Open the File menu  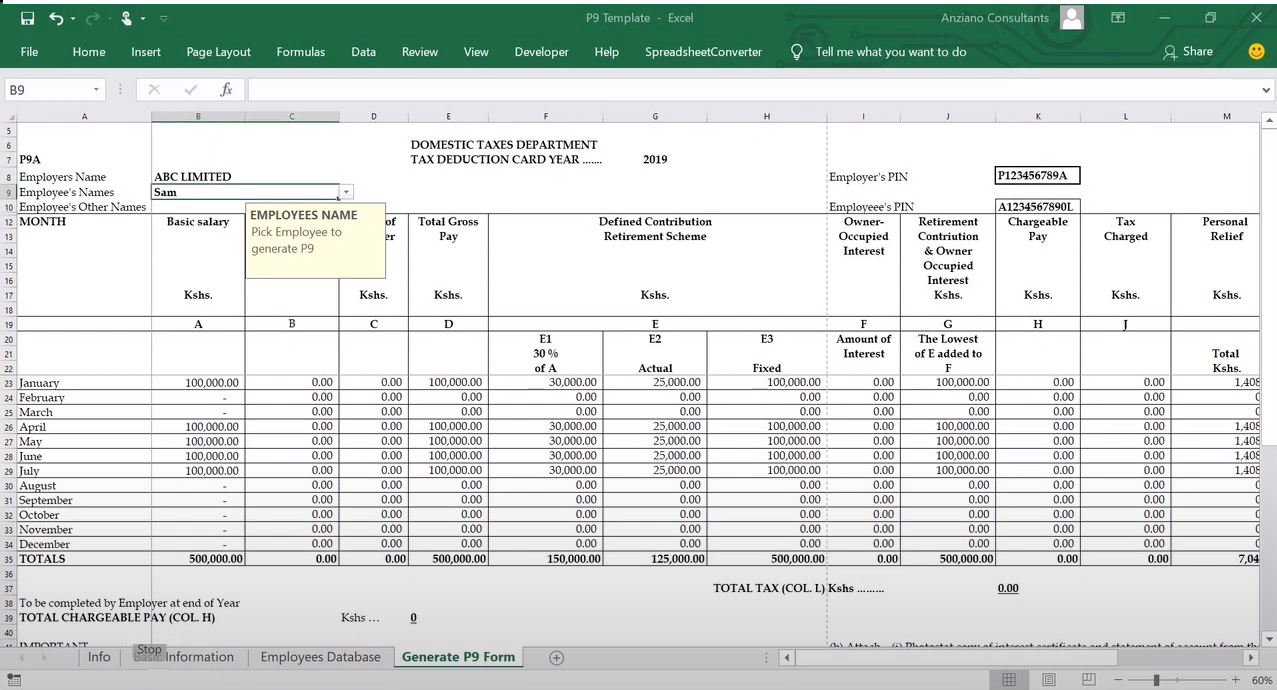[29, 52]
